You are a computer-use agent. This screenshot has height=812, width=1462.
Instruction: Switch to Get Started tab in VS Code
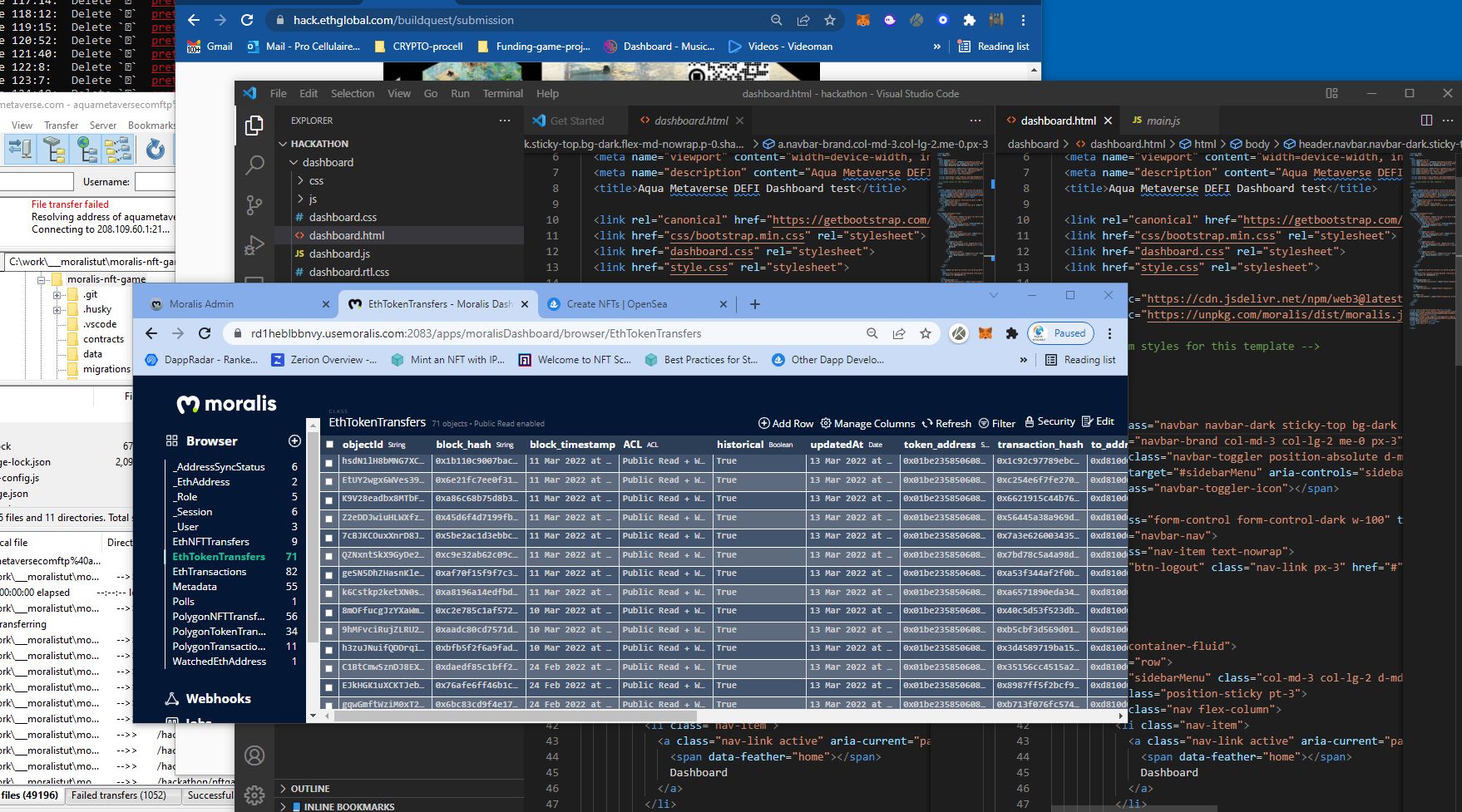point(576,121)
